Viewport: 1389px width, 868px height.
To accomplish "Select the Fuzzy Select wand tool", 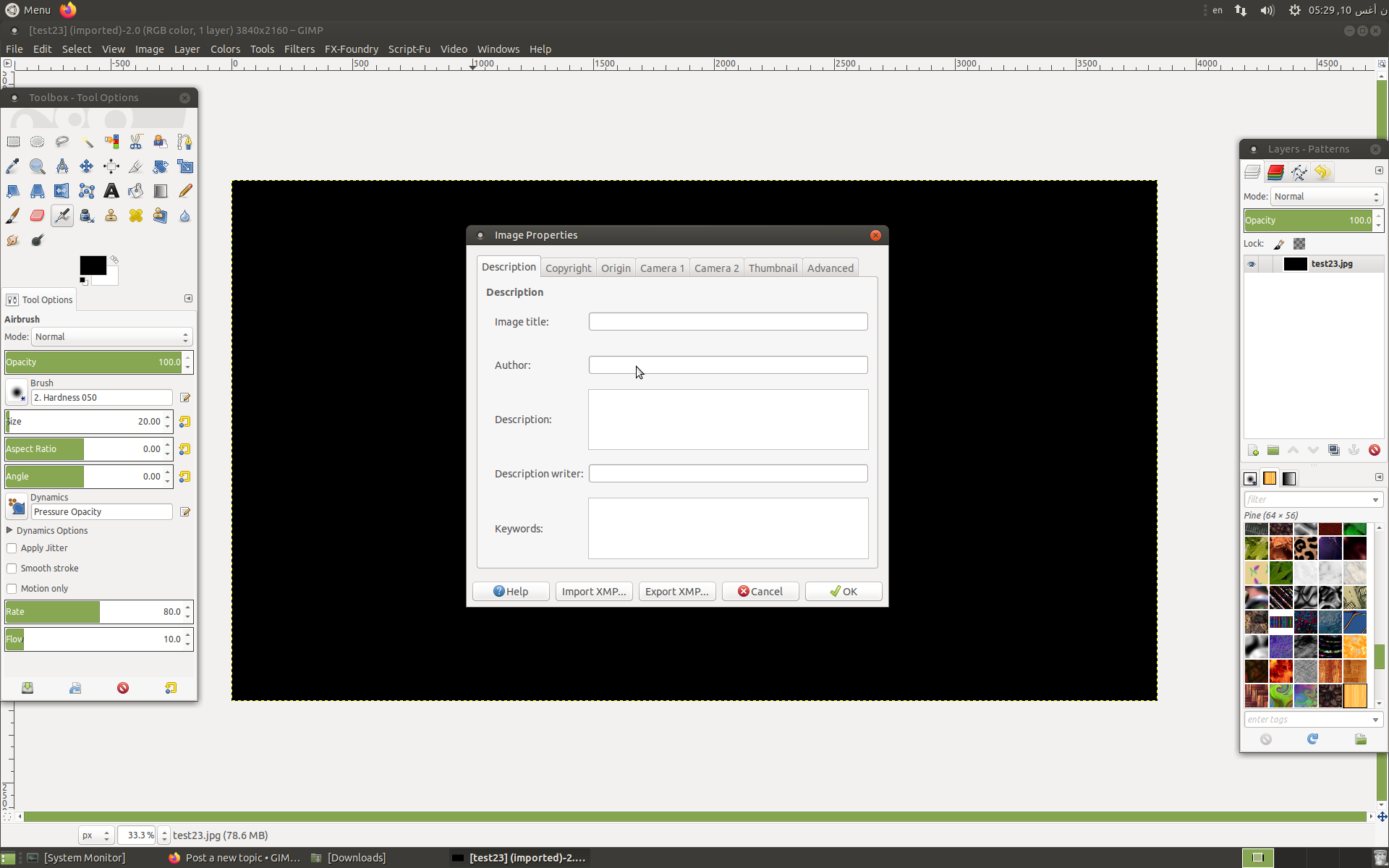I will coord(87,142).
